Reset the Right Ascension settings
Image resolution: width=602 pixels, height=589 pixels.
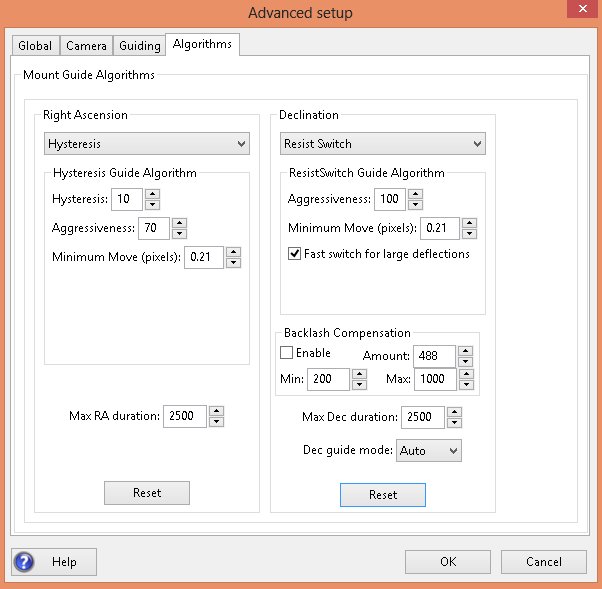147,493
